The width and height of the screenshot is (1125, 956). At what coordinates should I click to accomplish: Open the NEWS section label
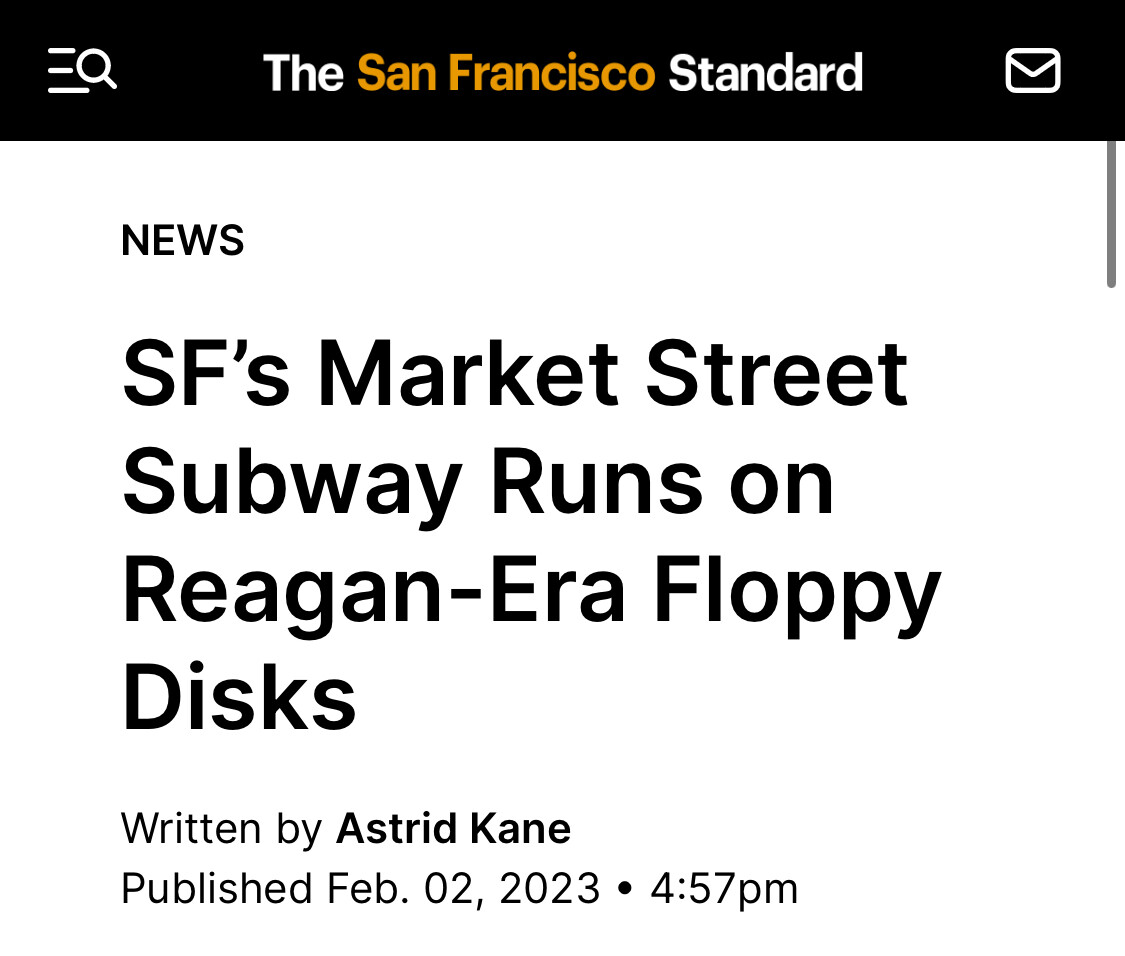tap(183, 241)
